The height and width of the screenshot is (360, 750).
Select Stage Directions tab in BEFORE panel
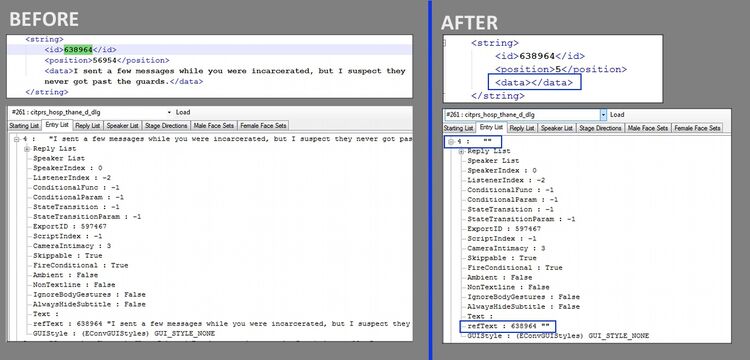[x=166, y=126]
